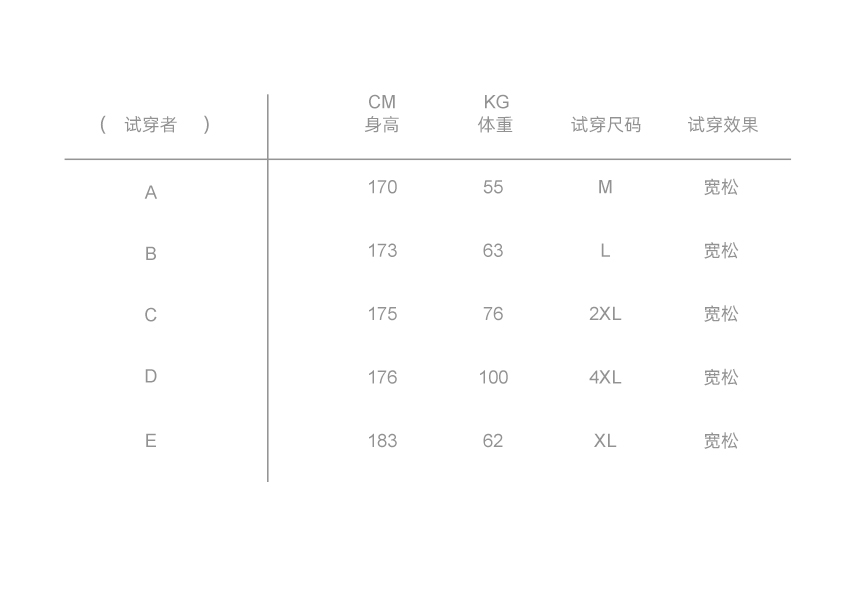Click the weight value 100
The height and width of the screenshot is (607, 850).
pos(493,378)
